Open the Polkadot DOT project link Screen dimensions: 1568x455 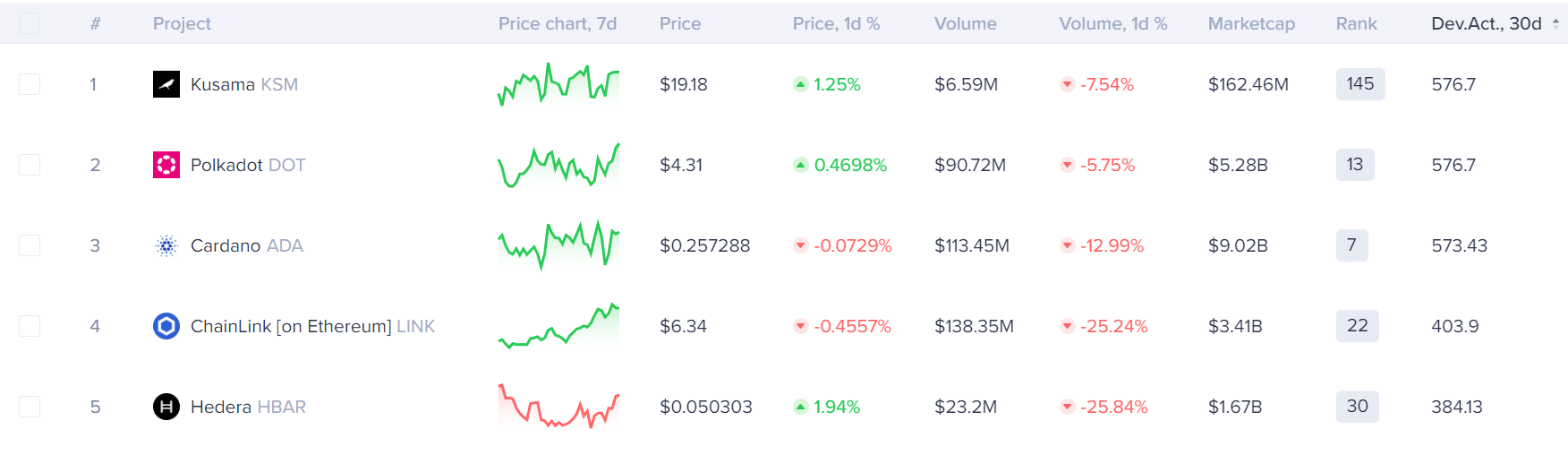pos(247,165)
